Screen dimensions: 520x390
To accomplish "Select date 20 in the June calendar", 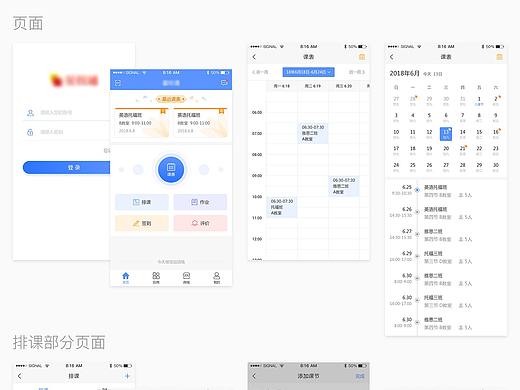I will coord(446,150).
